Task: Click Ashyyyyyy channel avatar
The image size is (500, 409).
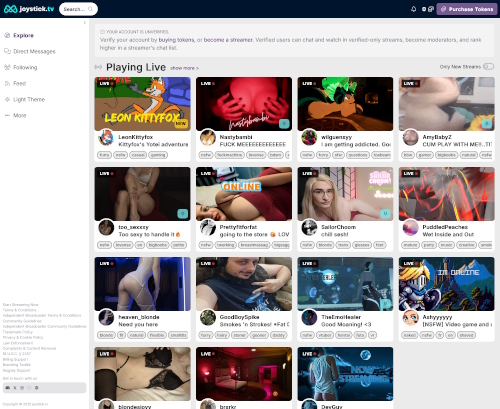Action: coord(410,318)
